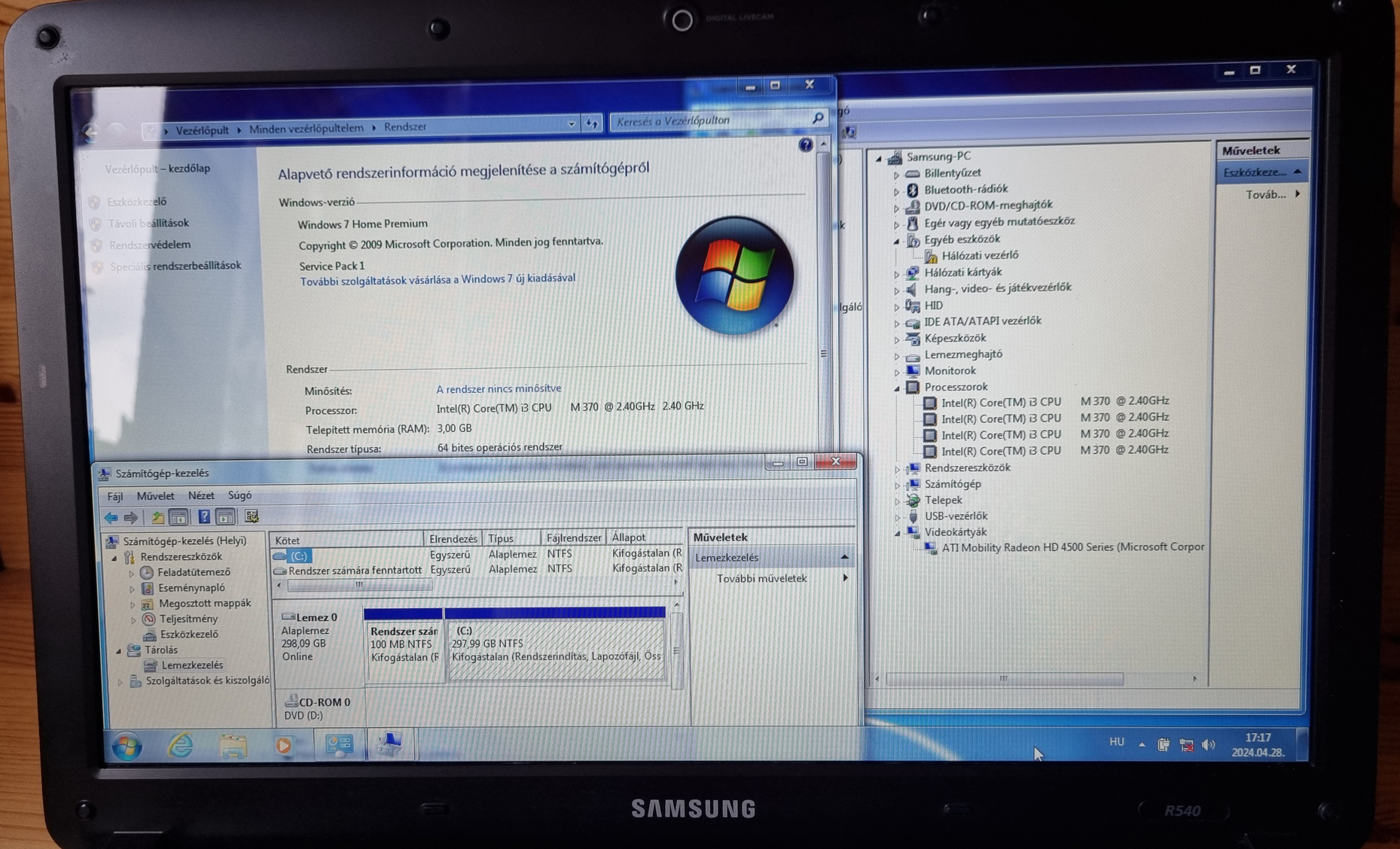Click the green forward arrow in Számítógép-kezelés
The height and width of the screenshot is (849, 1400).
131,517
